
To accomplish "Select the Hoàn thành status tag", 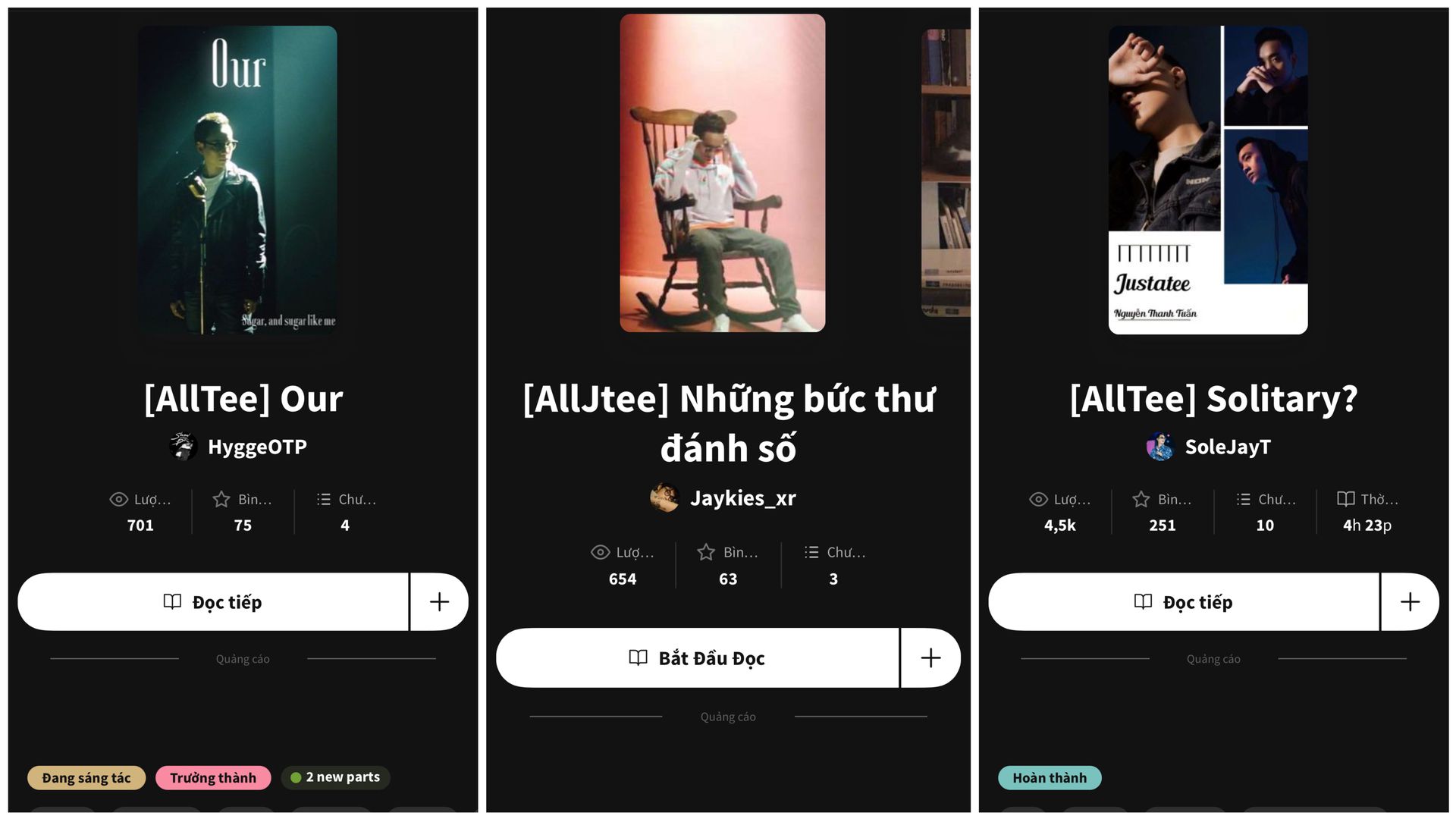I will [x=1050, y=778].
